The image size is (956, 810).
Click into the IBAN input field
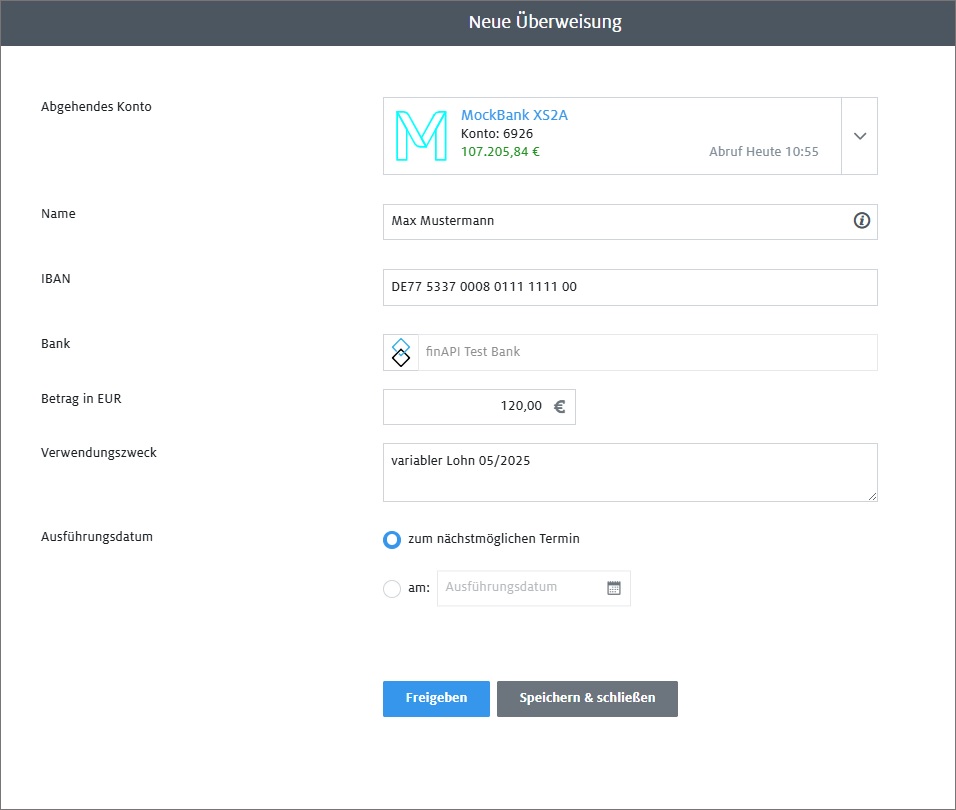(x=630, y=287)
